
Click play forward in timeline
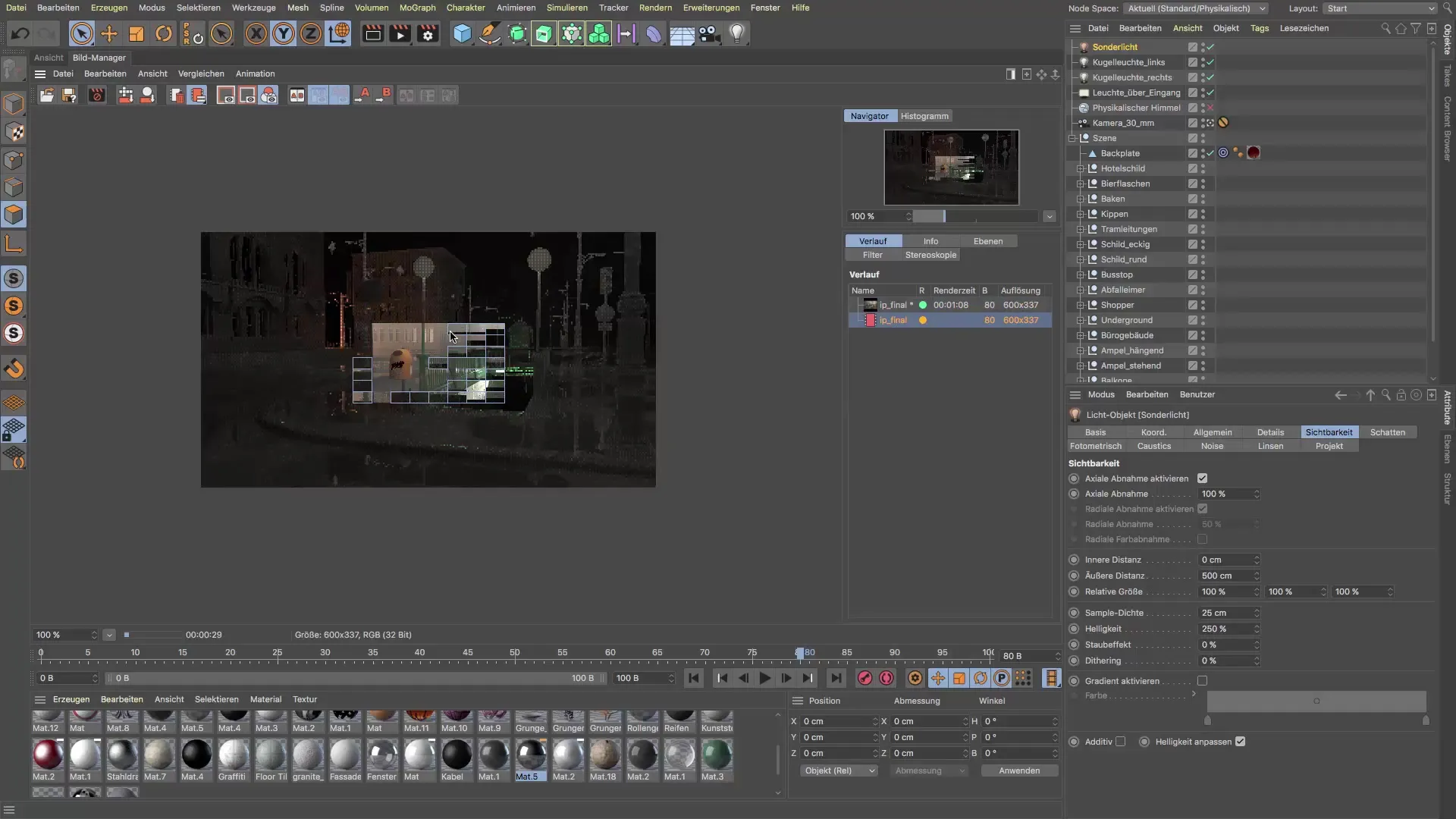coord(765,679)
